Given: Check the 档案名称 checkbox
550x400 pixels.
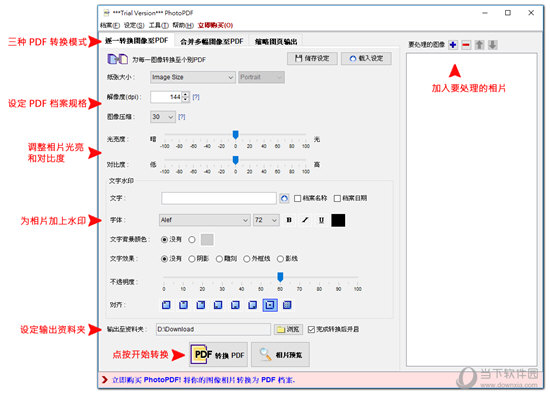Looking at the screenshot, I should pyautogui.click(x=297, y=199).
